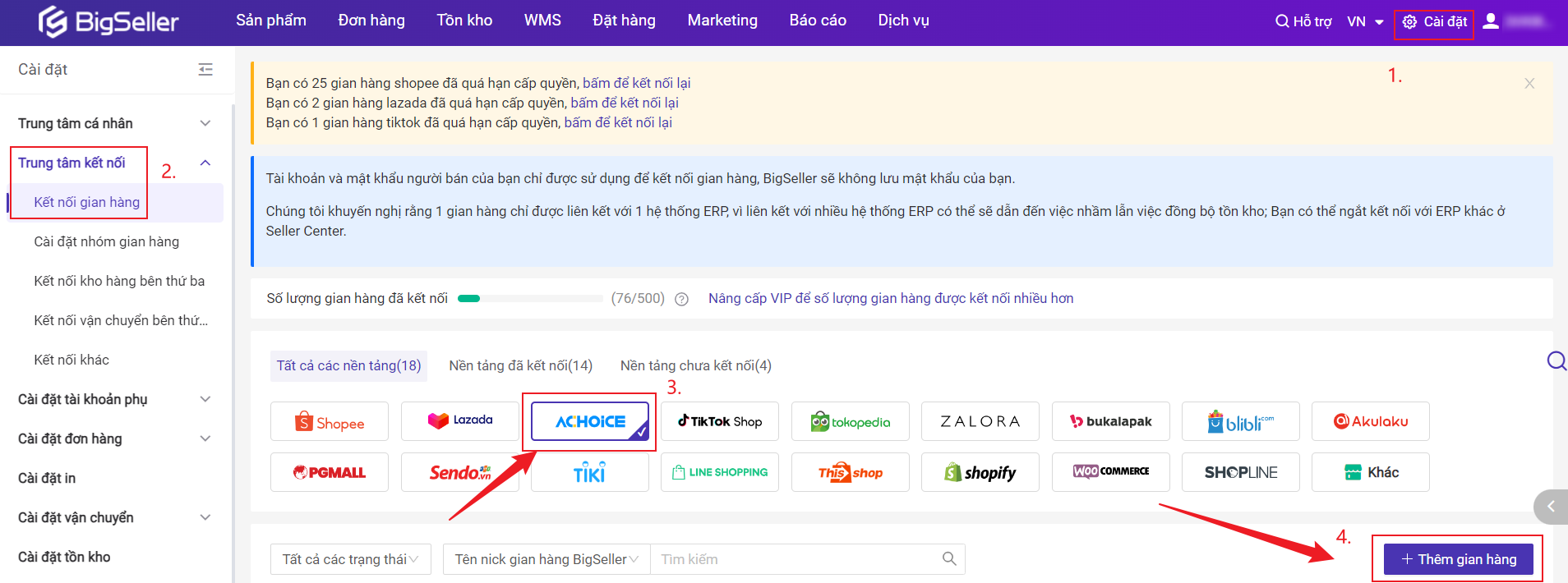Collapse Trung tâm kết nối section
Viewport: 1568px width, 583px height.
[x=205, y=163]
